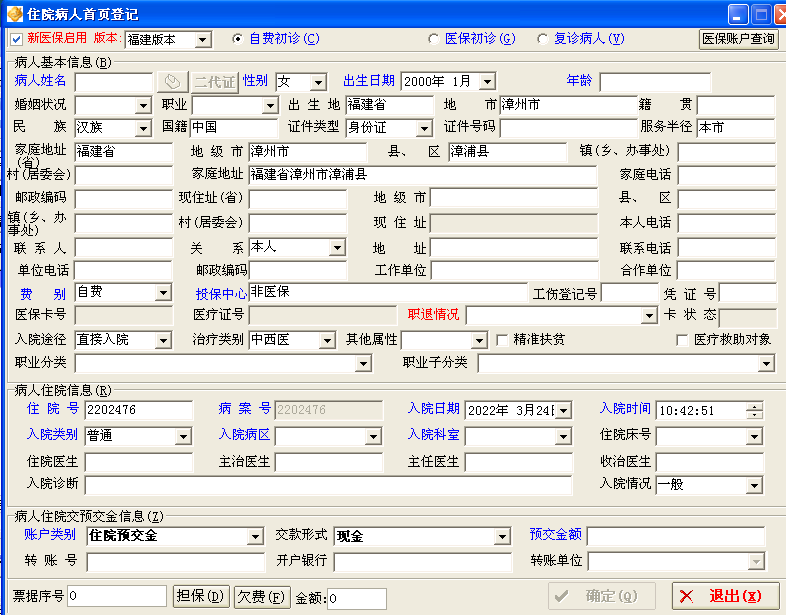Expand the 职业分类 dropdown

tap(362, 363)
